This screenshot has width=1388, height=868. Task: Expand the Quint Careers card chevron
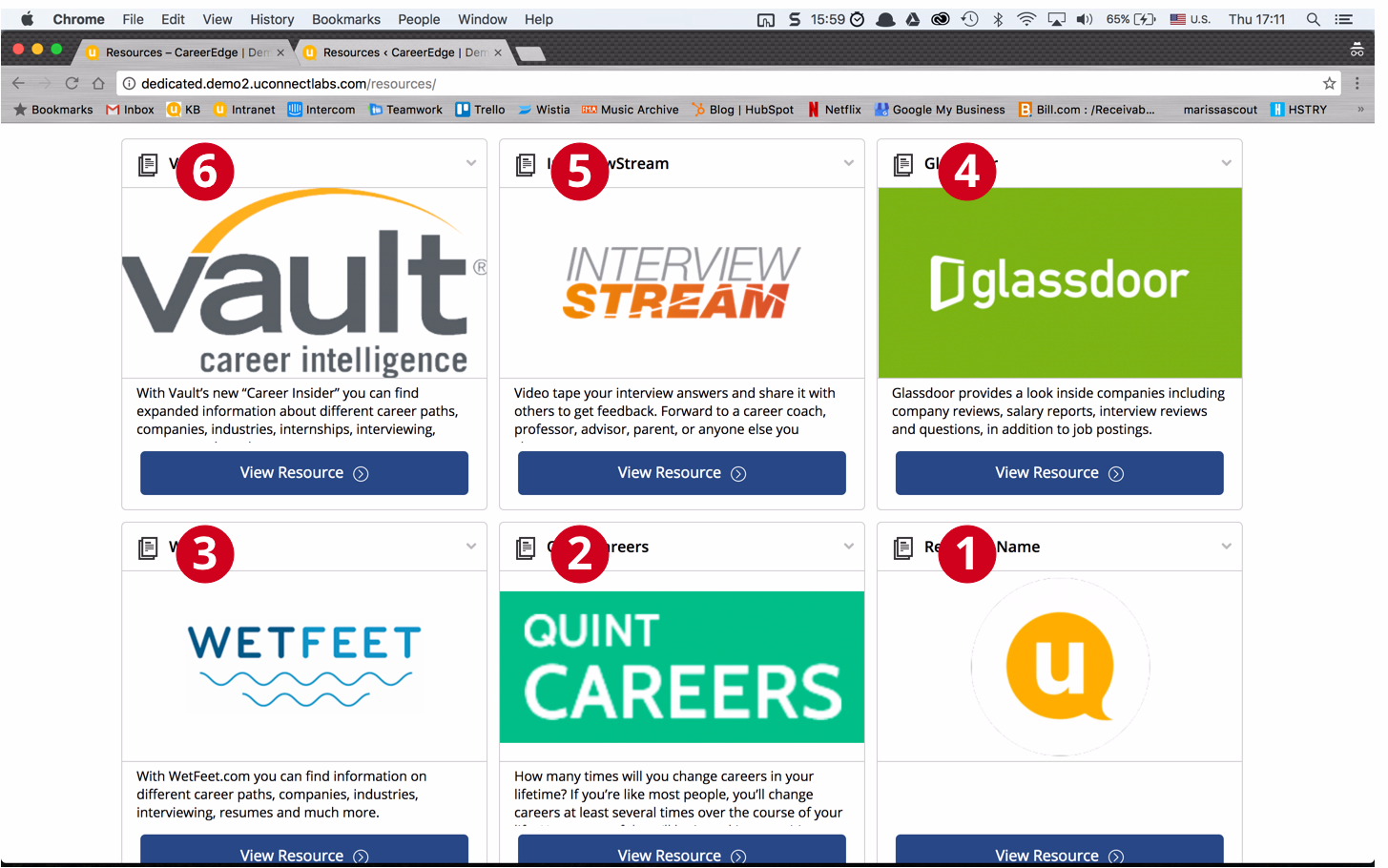coord(848,547)
